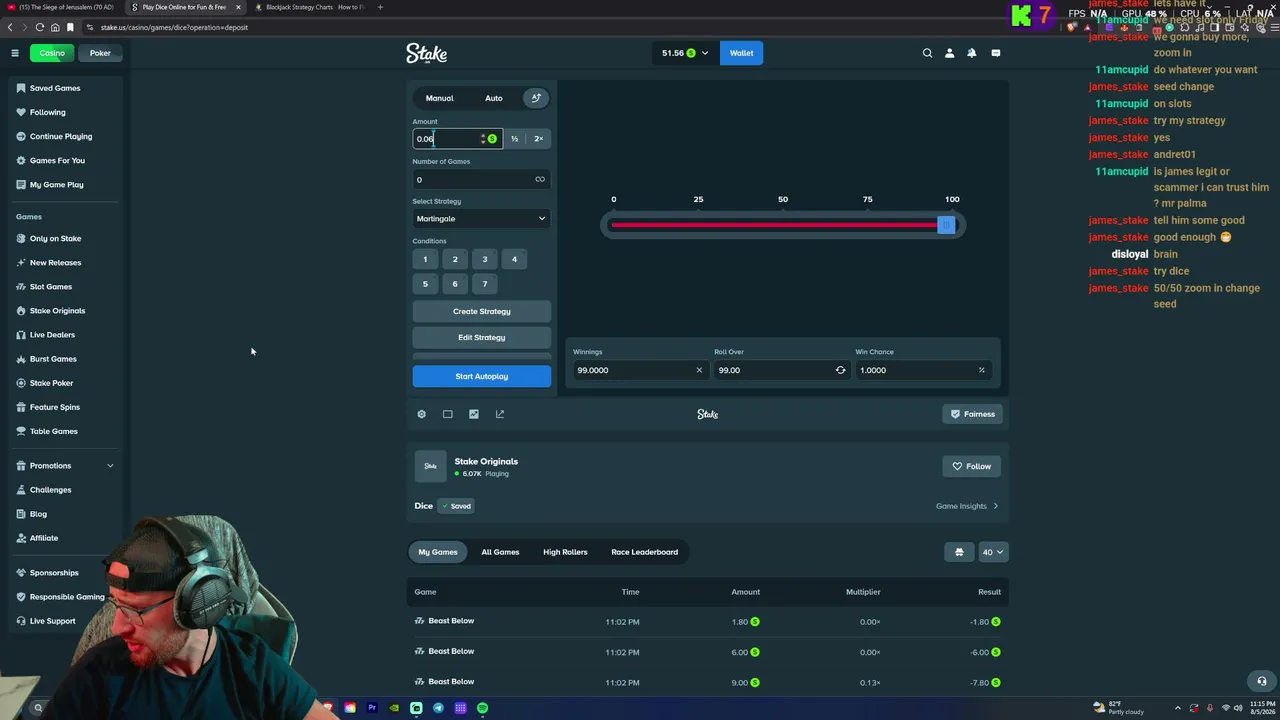
Task: Switch to the High Rollers tab
Action: click(x=565, y=552)
